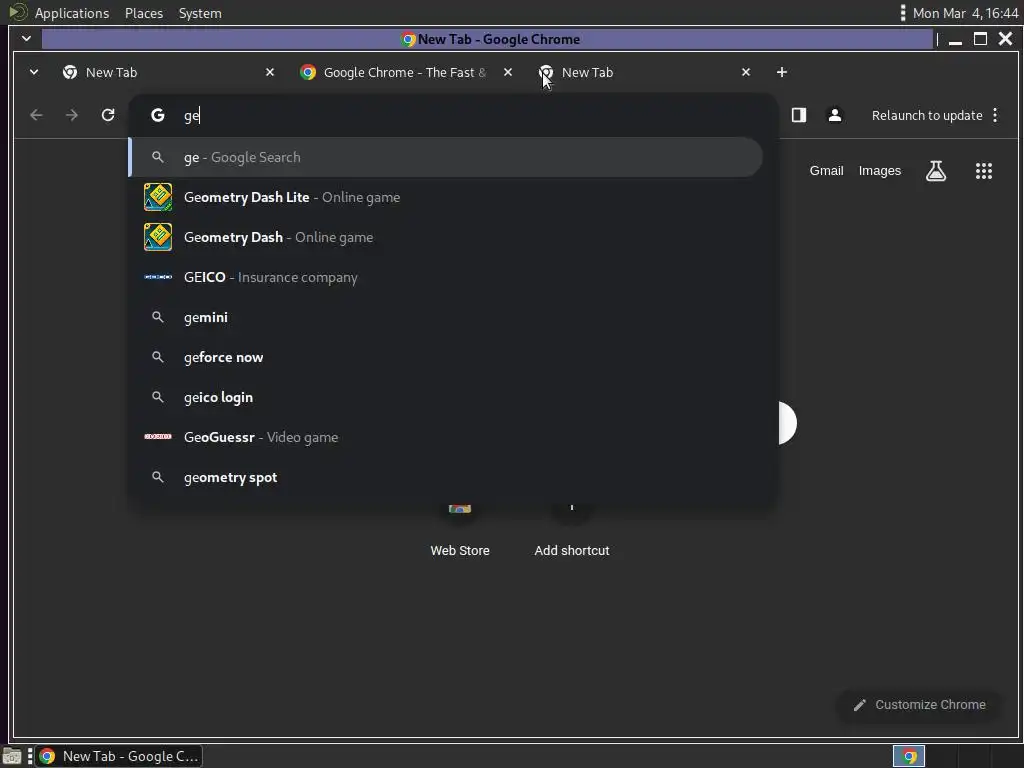The width and height of the screenshot is (1024, 768).
Task: Close the Google Chrome - The Fast tab
Action: pyautogui.click(x=507, y=72)
